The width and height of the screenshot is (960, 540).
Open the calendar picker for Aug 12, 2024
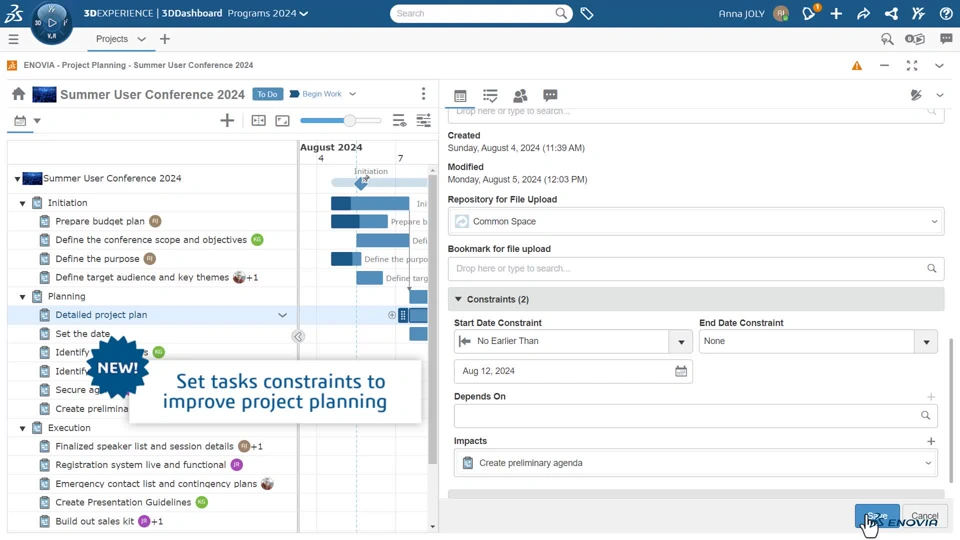point(681,371)
